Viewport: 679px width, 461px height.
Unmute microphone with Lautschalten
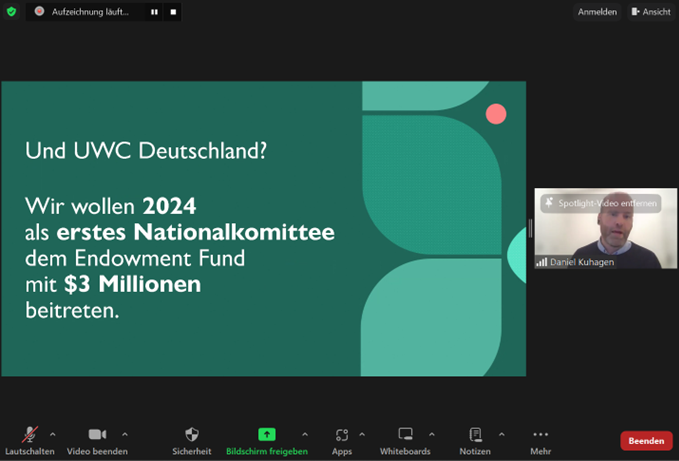(x=30, y=435)
